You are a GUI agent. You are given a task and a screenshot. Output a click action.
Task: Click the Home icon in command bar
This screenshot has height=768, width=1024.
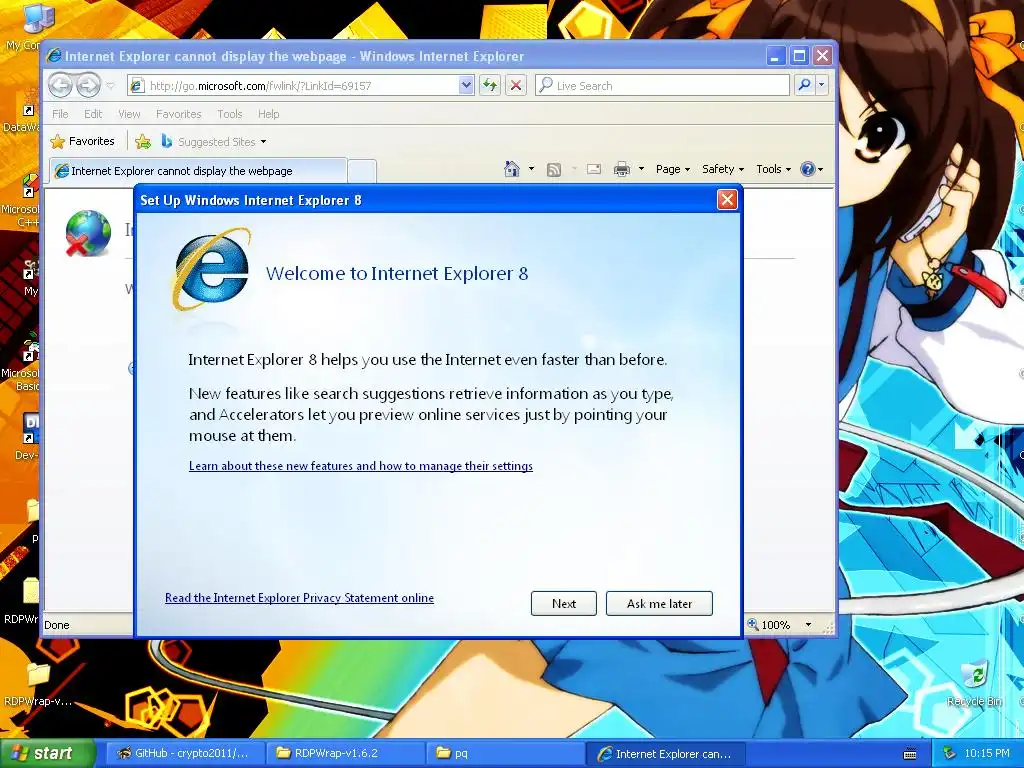[x=512, y=169]
